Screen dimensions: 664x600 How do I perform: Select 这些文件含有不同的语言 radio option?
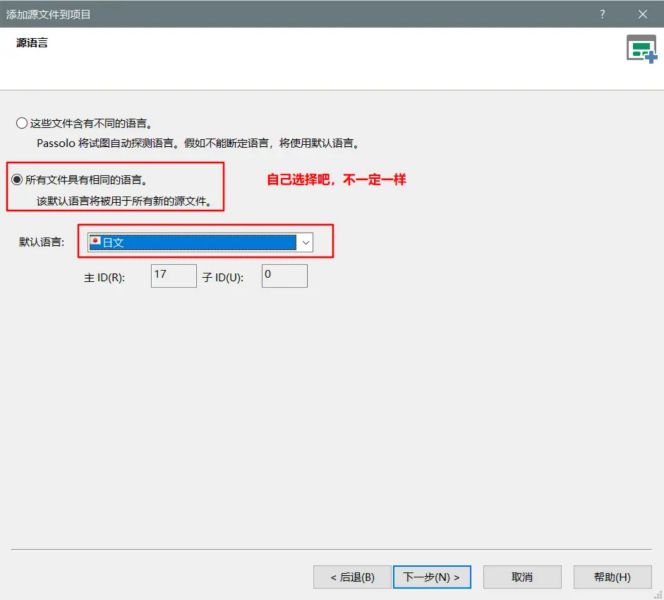[x=22, y=124]
